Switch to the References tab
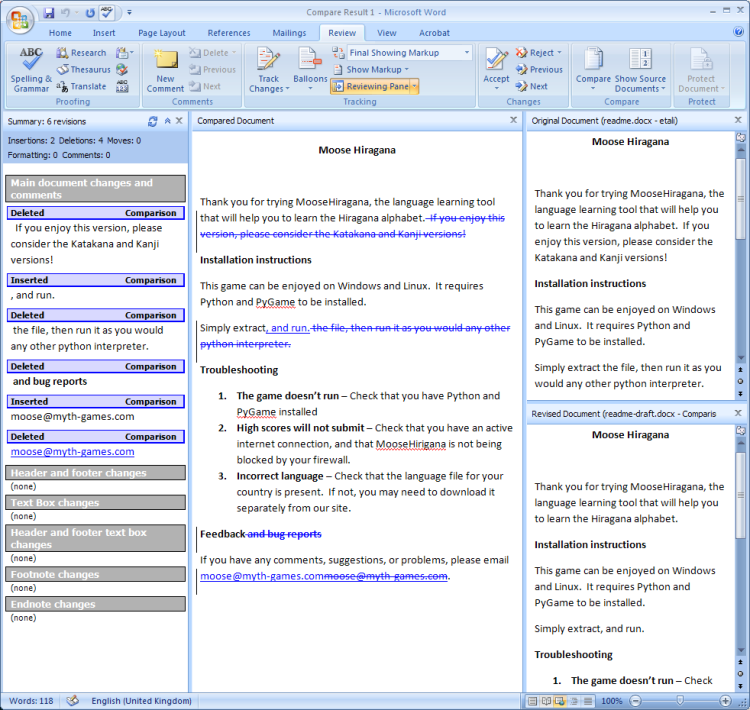Viewport: 750px width, 710px height. point(229,33)
